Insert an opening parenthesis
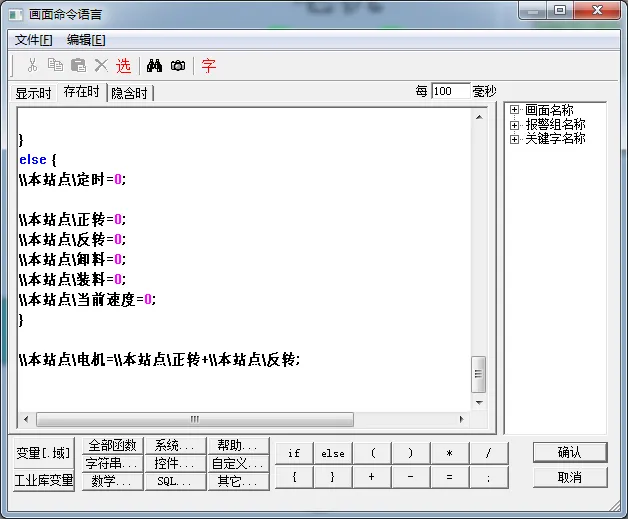Viewport: 628px width, 519px height. coord(372,453)
